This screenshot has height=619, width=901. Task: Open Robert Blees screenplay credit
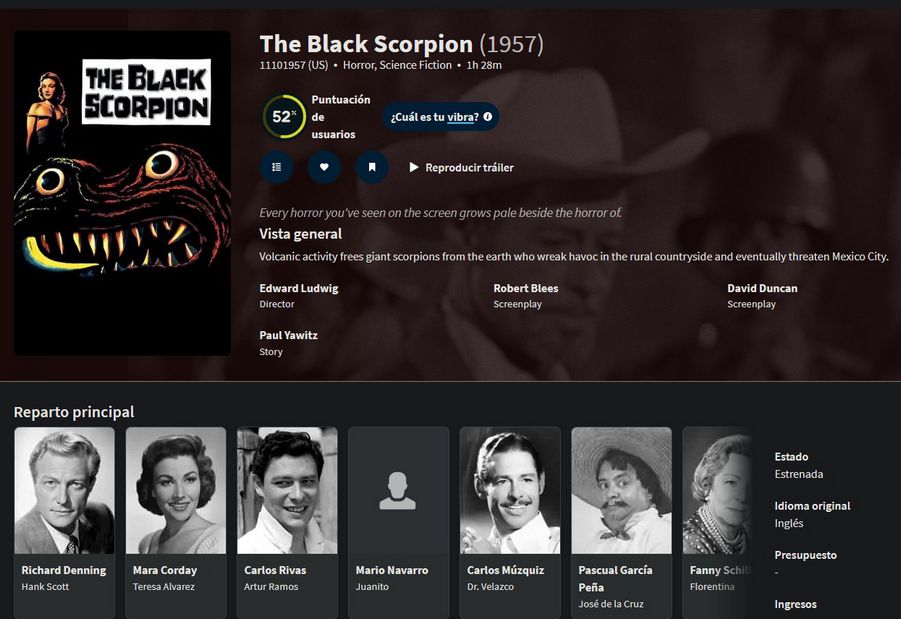pos(526,288)
